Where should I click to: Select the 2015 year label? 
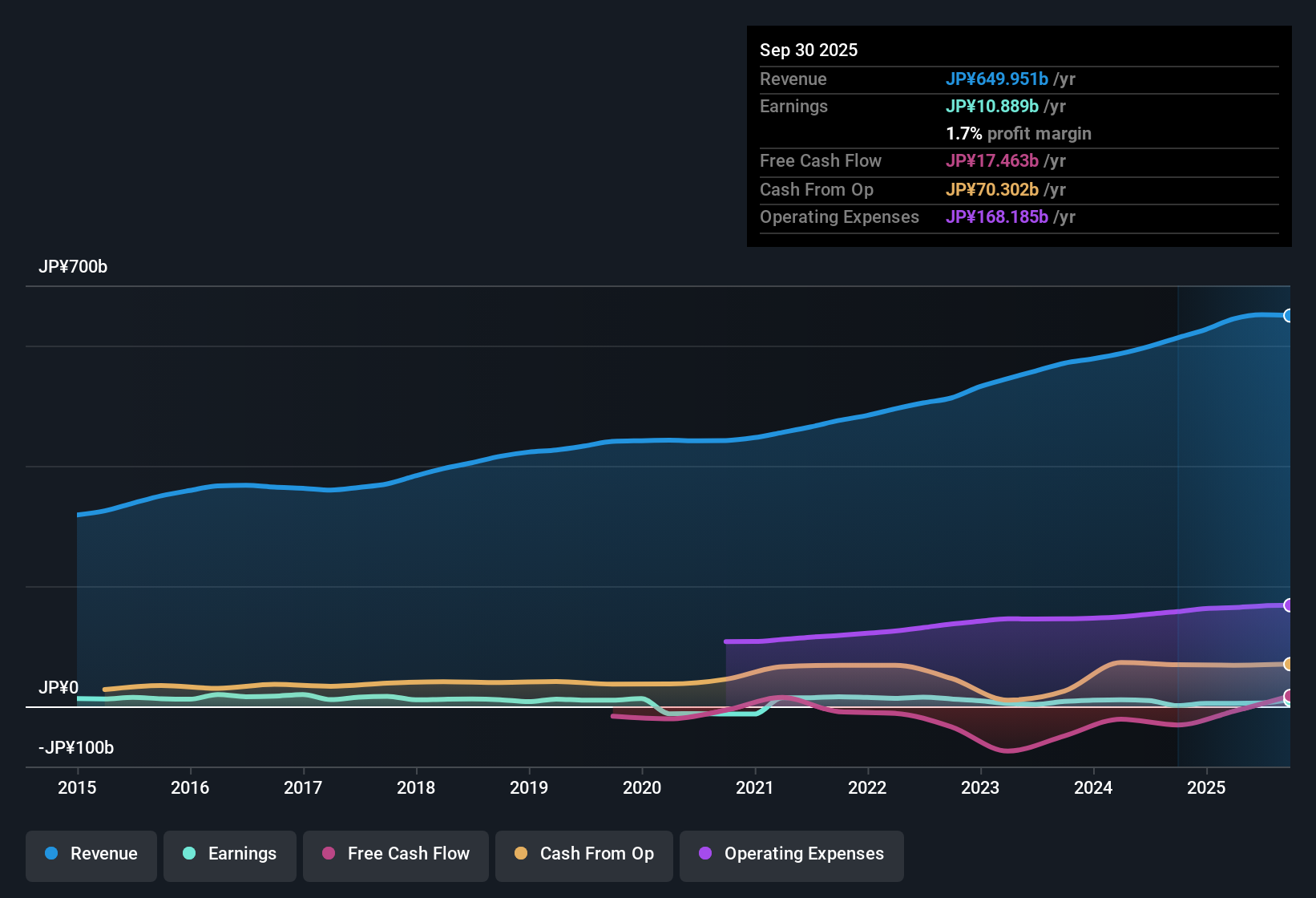[x=77, y=788]
